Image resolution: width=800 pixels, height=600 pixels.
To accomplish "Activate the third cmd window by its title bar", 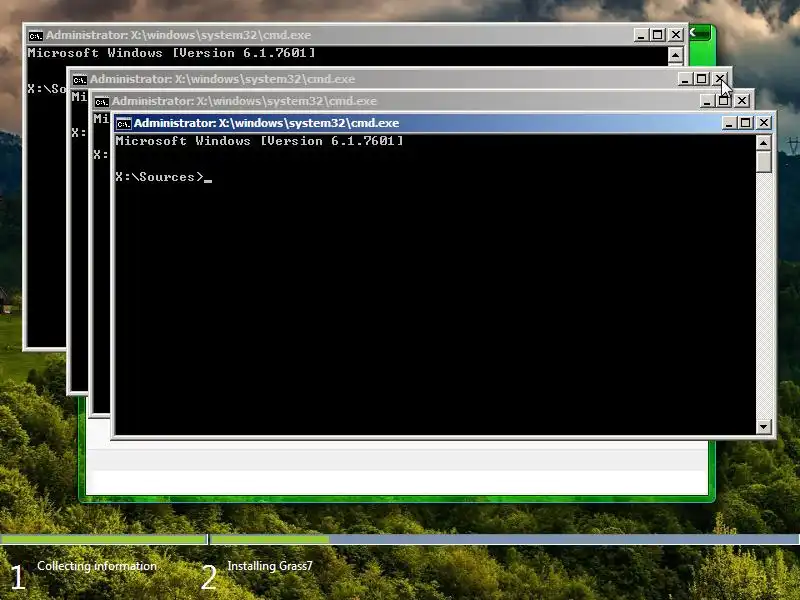I will coord(244,101).
